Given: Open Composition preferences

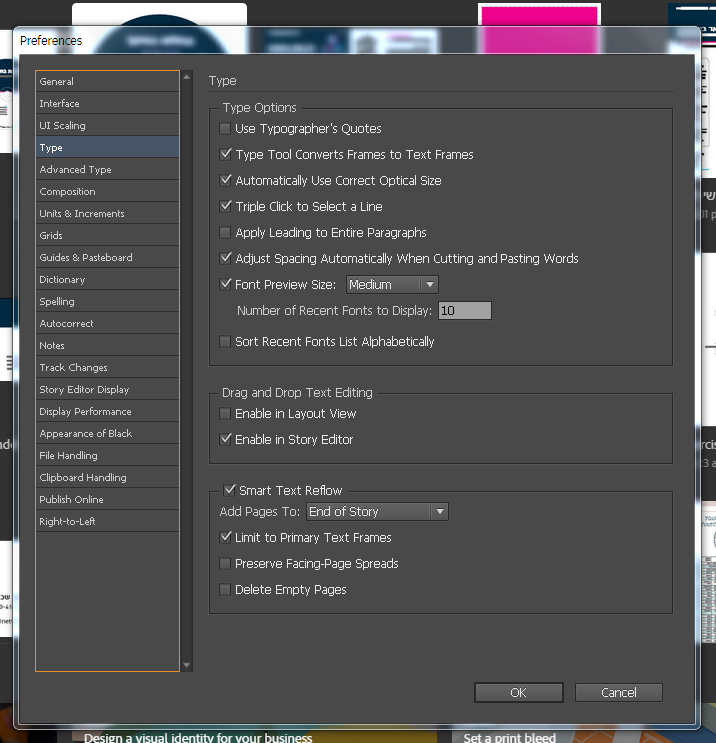Looking at the screenshot, I should (108, 191).
